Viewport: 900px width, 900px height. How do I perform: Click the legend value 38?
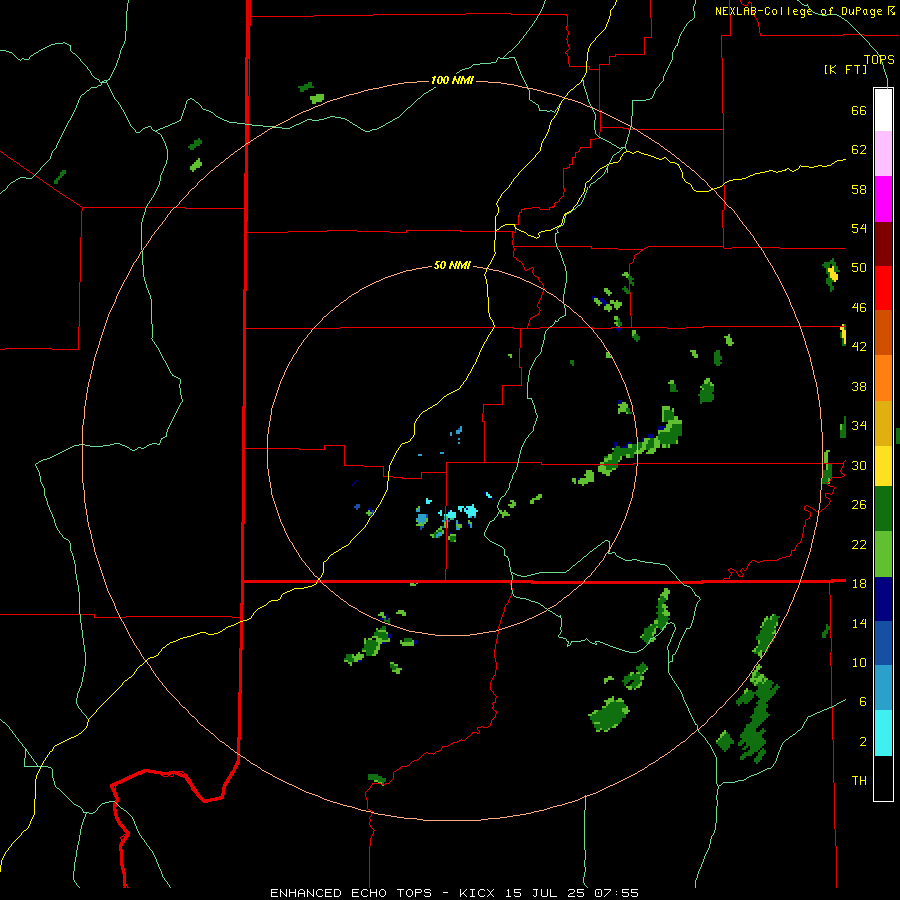point(859,387)
